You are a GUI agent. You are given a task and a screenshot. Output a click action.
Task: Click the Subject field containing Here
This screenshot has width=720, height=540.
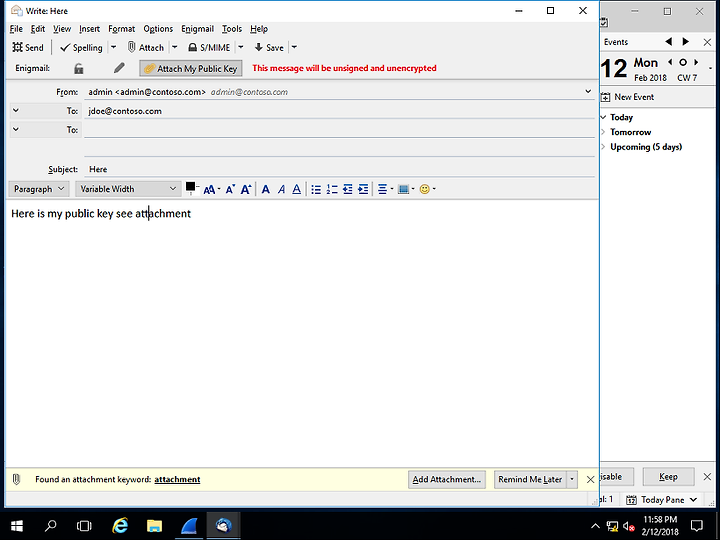[339, 169]
